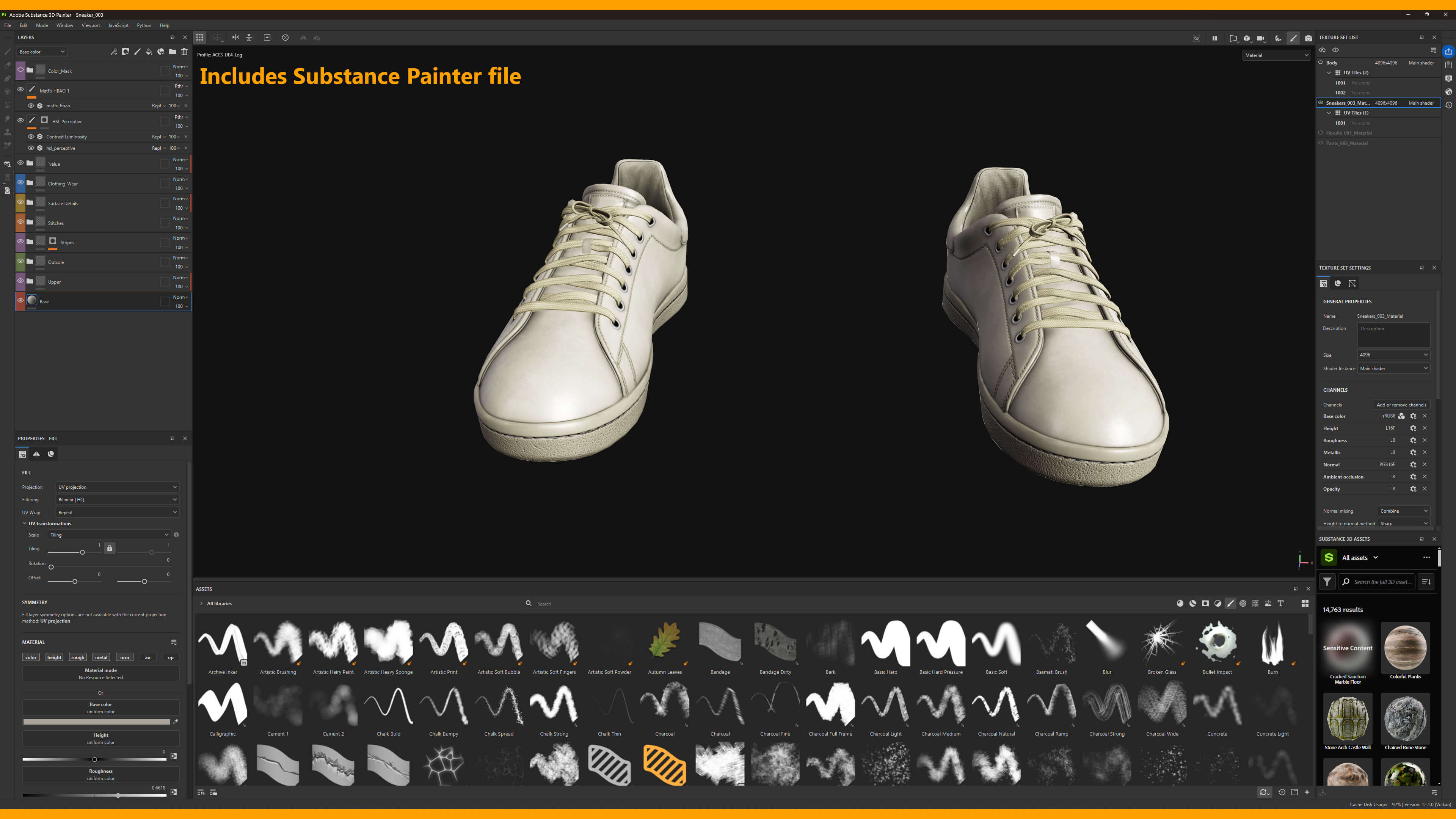This screenshot has width=1456, height=819.
Task: Click the Delete layer trash icon
Action: (x=184, y=52)
